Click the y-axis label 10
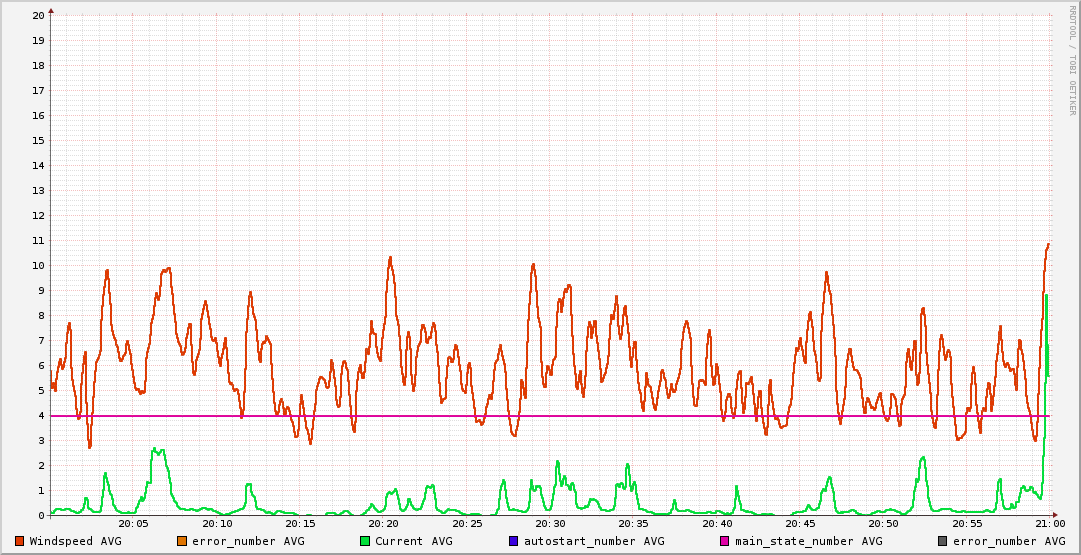 tap(38, 265)
